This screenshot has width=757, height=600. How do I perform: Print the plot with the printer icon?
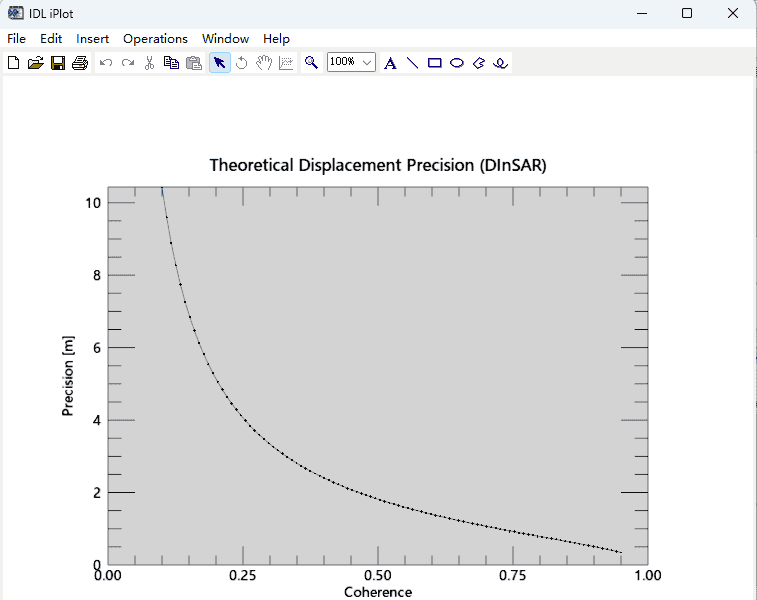coord(80,63)
